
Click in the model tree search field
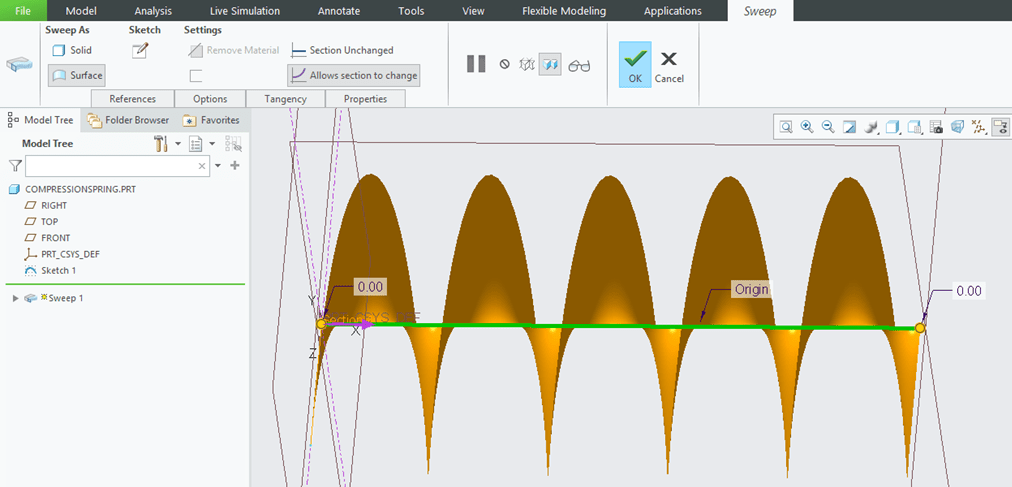point(110,166)
